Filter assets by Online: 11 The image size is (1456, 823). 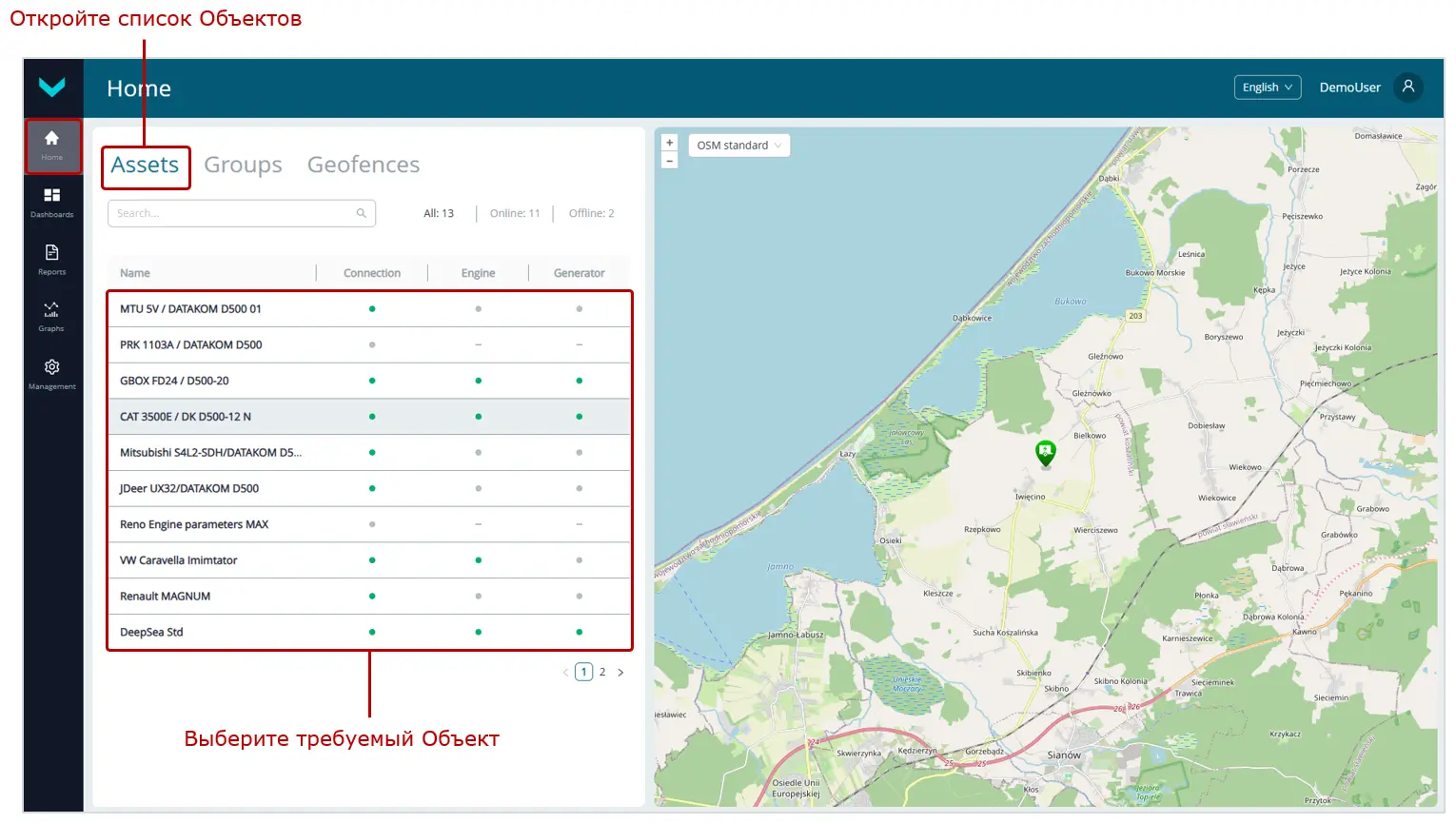pos(514,214)
